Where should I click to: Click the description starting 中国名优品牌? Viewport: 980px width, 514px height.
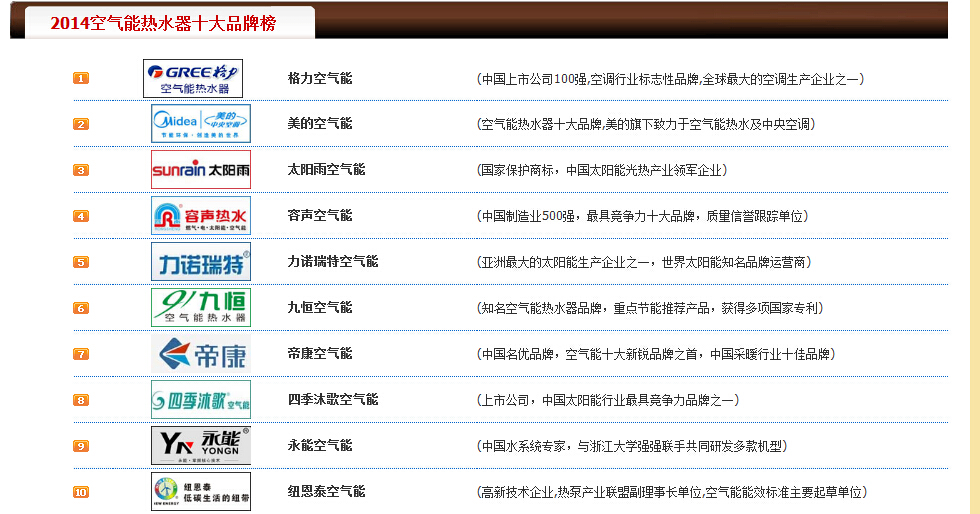656,354
